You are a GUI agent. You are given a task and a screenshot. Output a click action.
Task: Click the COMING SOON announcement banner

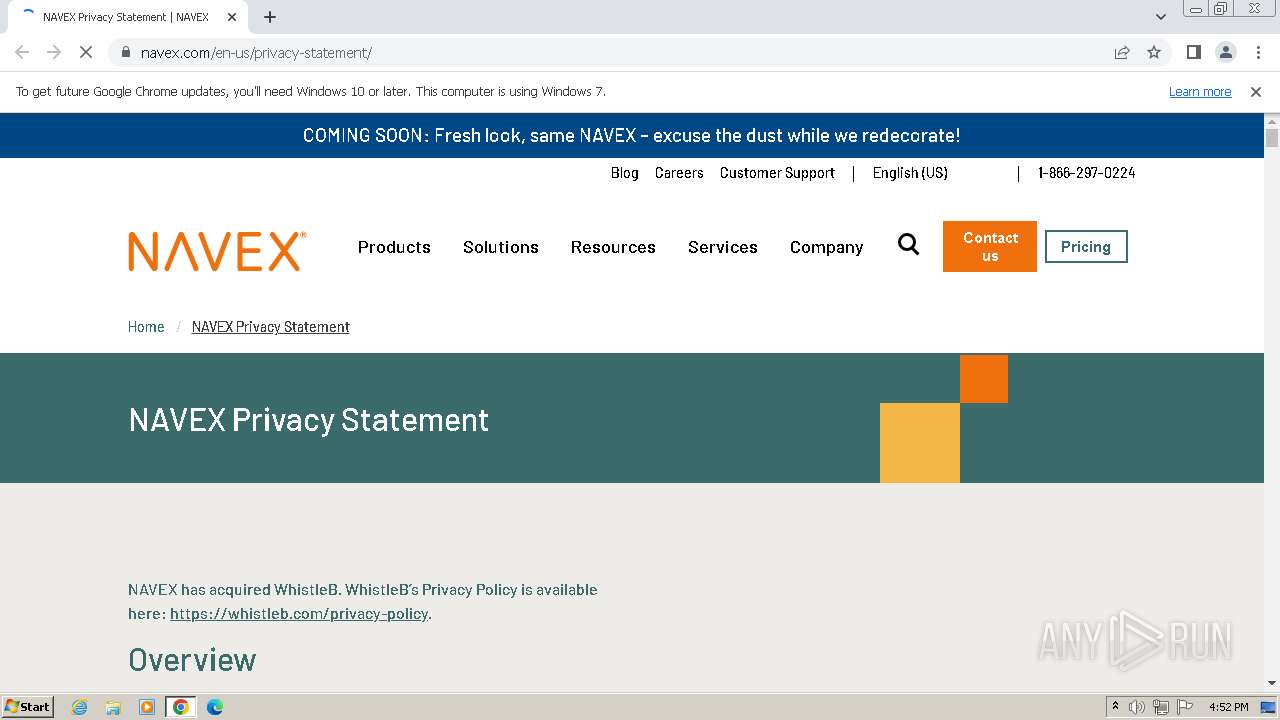(632, 135)
